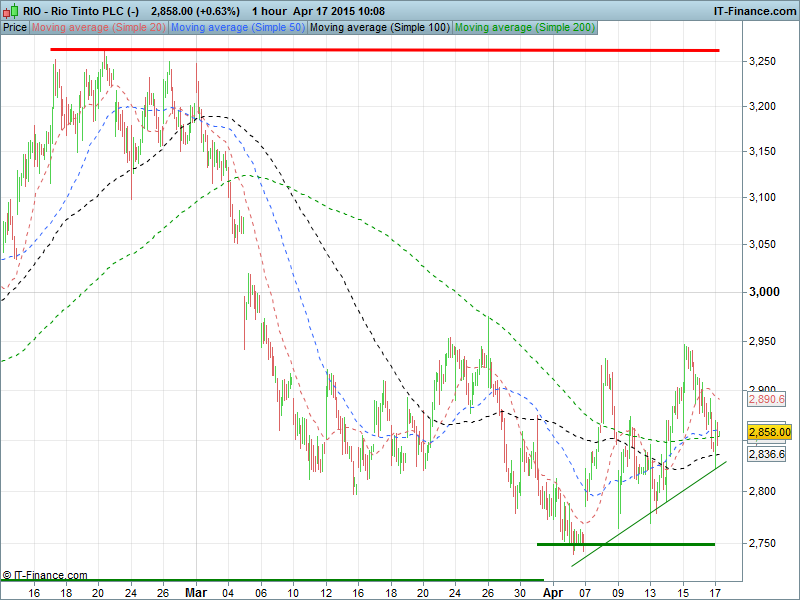Switch to Moving average (Simple 100) tab
The height and width of the screenshot is (600, 800).
379,27
